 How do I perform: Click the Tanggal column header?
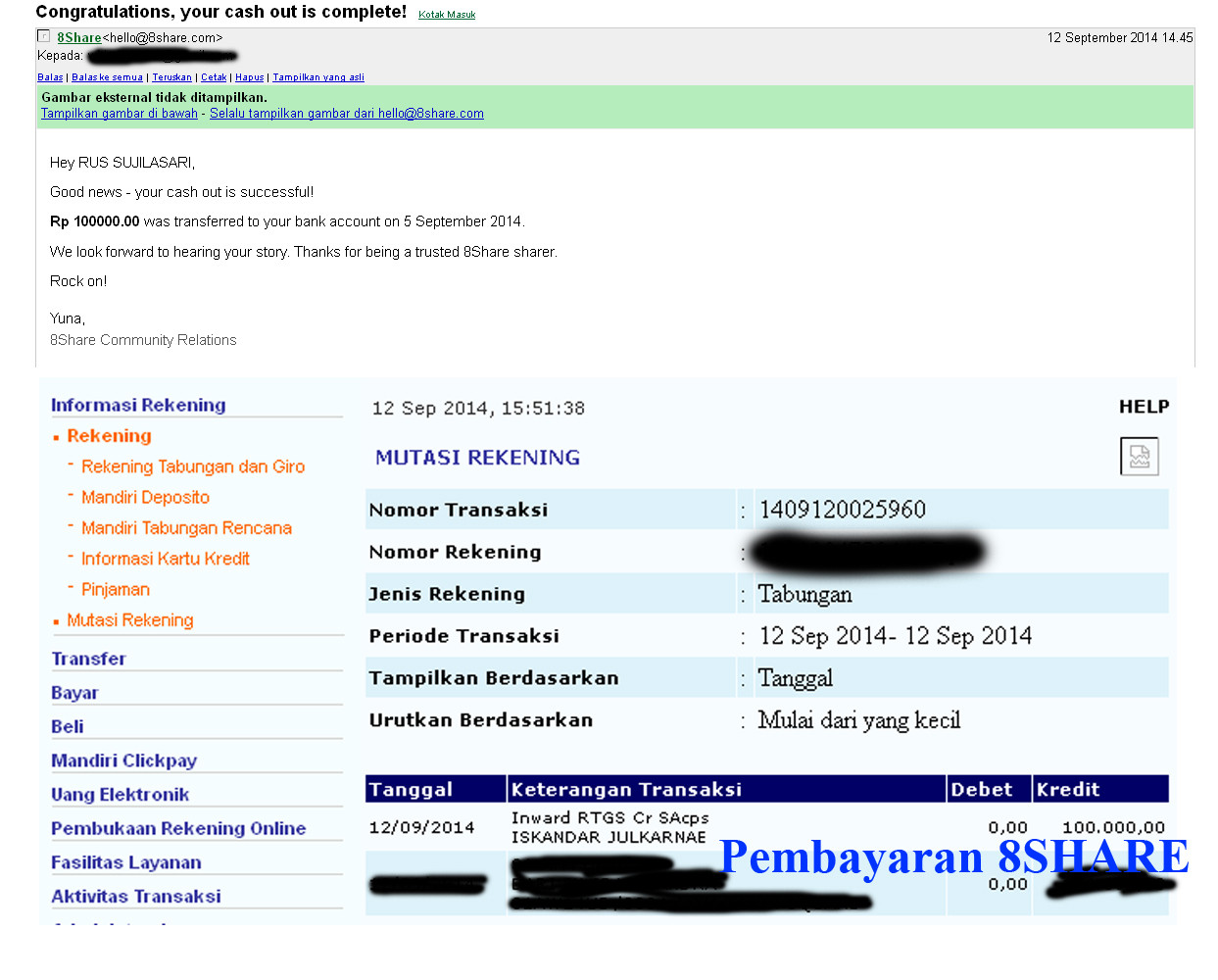436,789
